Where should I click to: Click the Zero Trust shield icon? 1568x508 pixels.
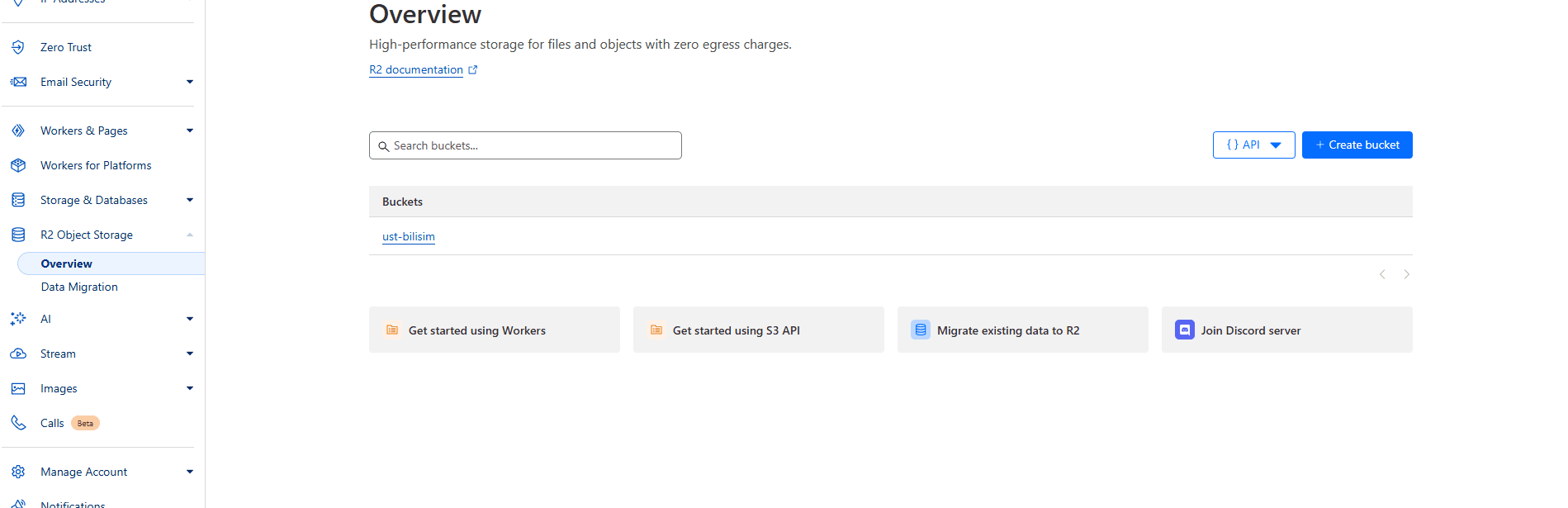coord(18,47)
